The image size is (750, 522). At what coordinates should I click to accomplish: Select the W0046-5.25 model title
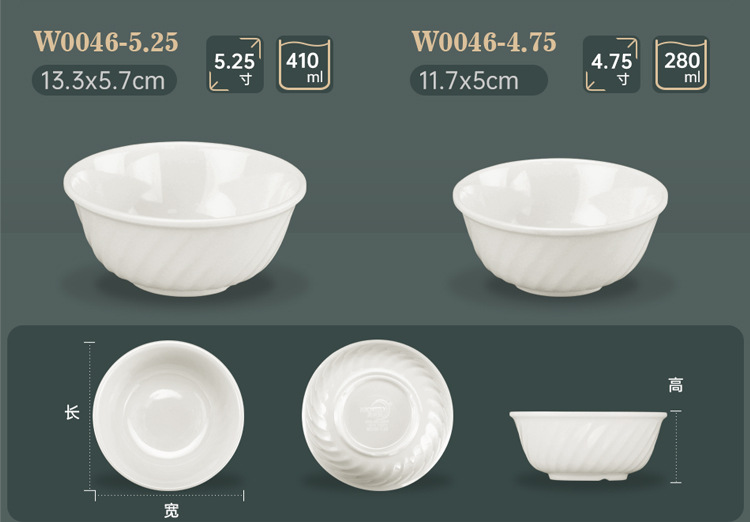tap(106, 42)
